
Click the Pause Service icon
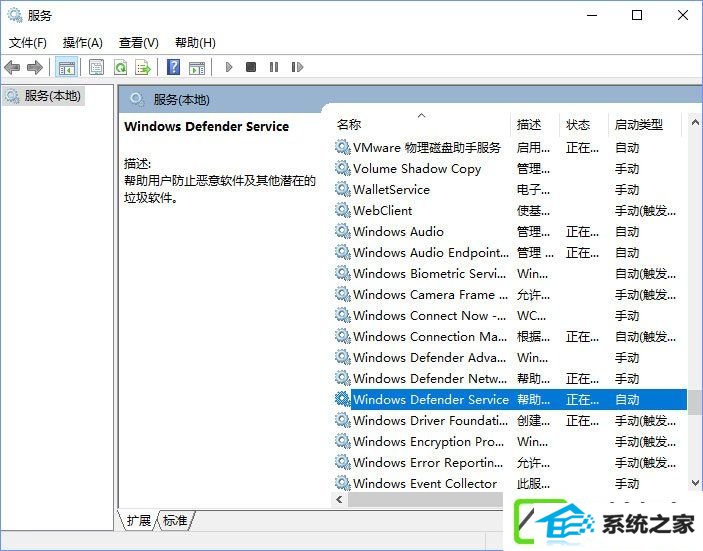274,67
